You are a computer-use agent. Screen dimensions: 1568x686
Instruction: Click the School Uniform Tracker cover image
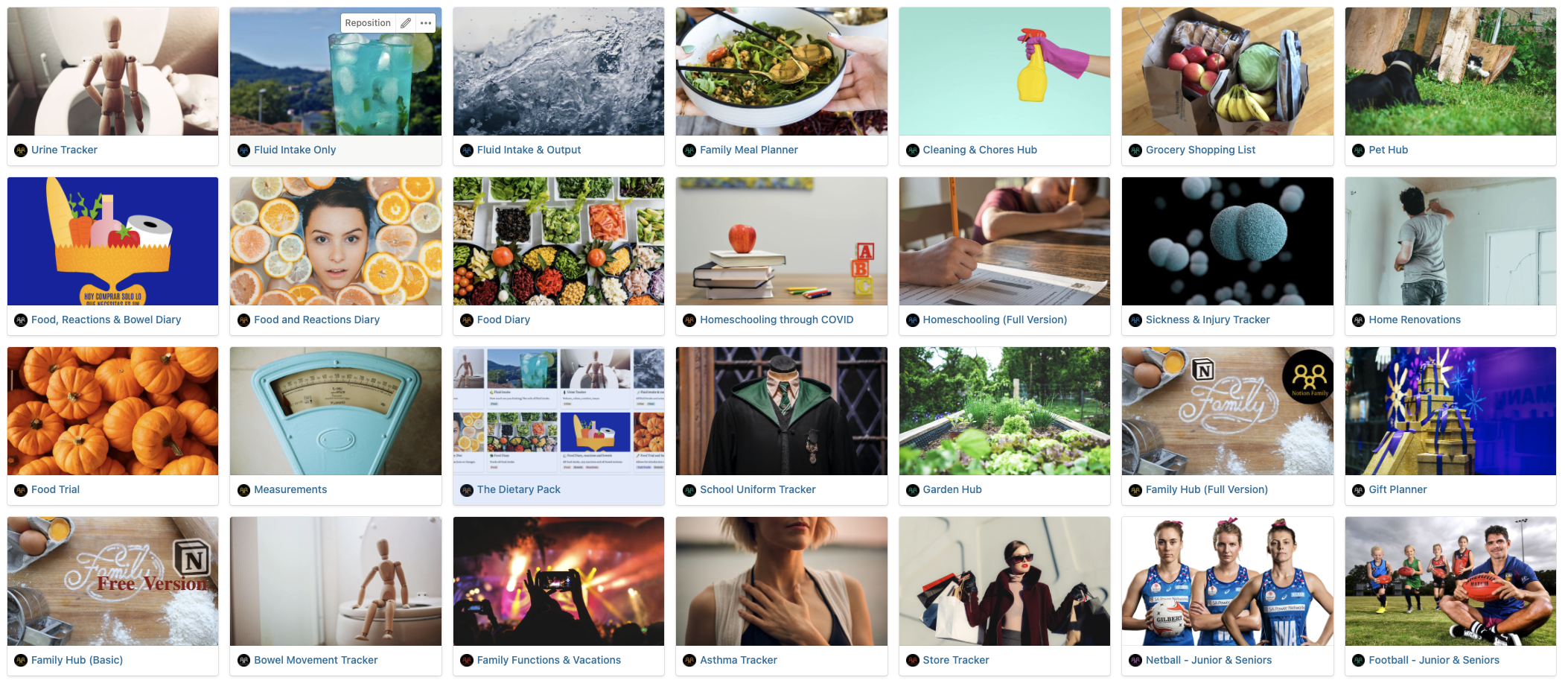pyautogui.click(x=782, y=411)
